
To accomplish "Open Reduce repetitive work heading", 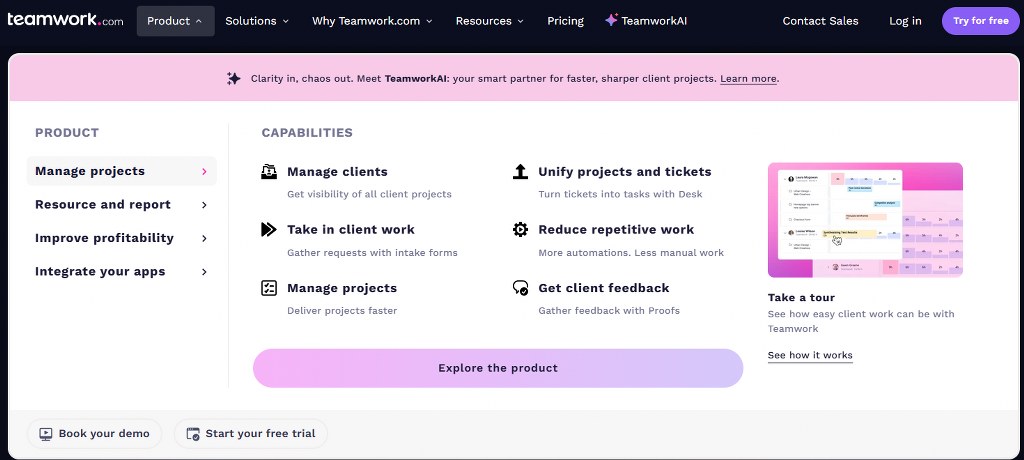I will click(616, 229).
